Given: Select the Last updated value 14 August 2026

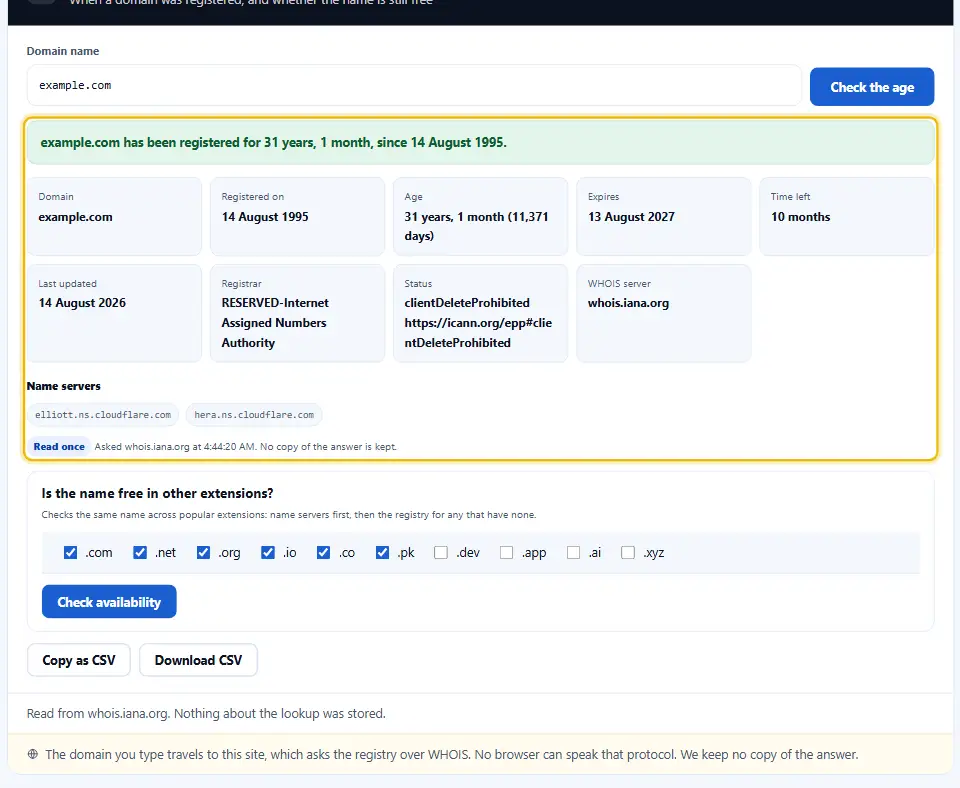Looking at the screenshot, I should [82, 302].
